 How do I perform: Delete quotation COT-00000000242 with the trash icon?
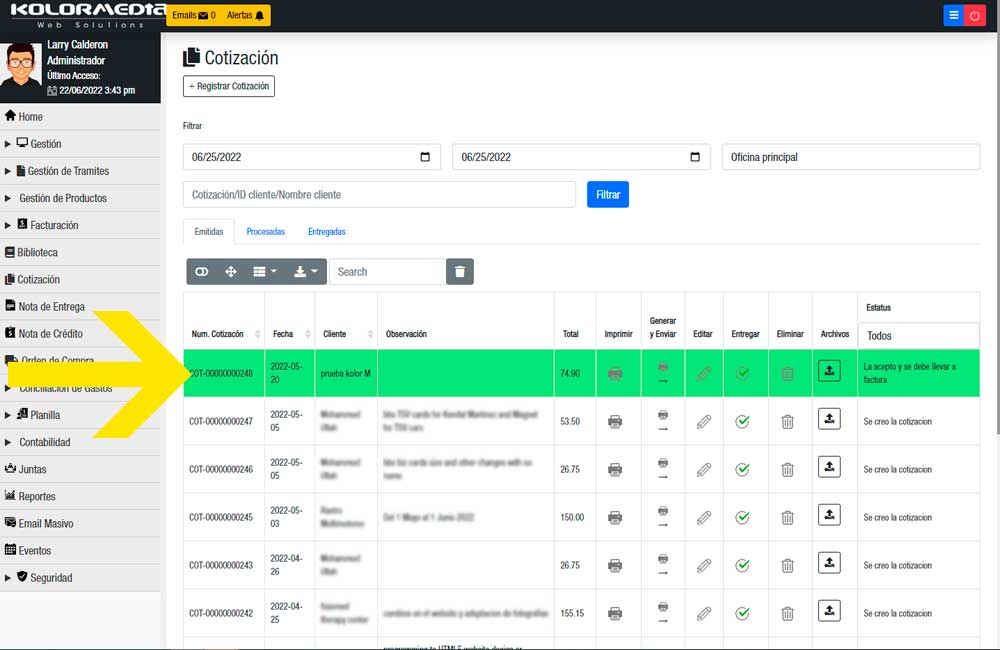coord(788,613)
